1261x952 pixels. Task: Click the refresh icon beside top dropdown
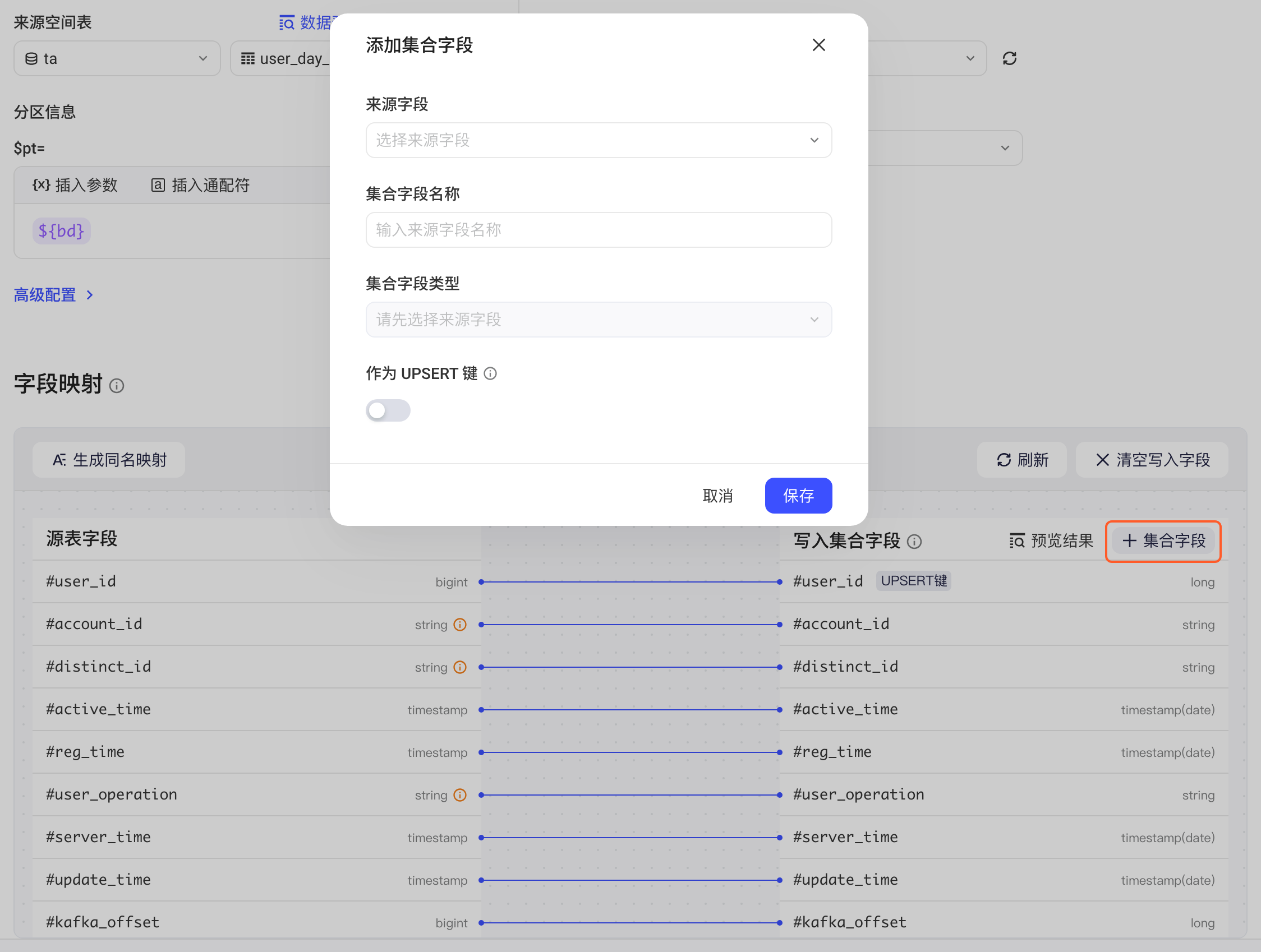click(1009, 58)
